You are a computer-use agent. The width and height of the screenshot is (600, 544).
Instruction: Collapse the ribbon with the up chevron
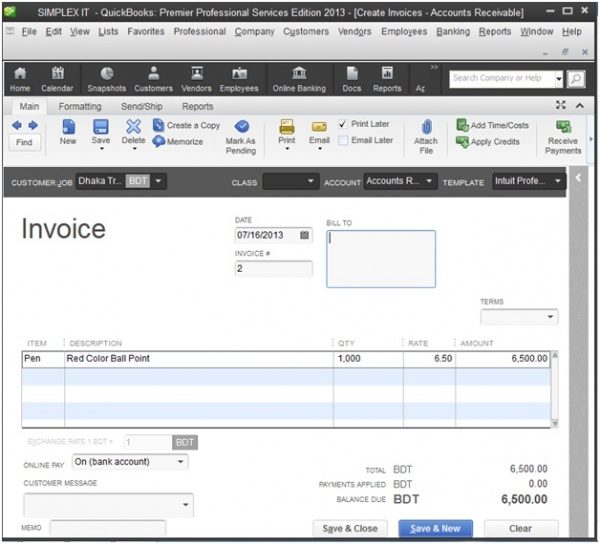coord(580,106)
